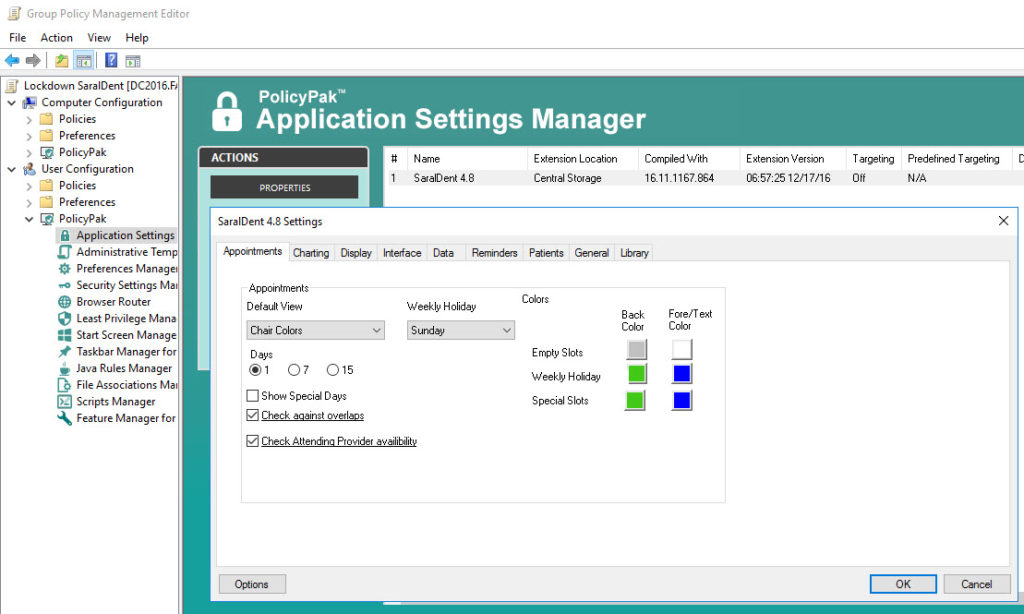Click the Show/Hide Action Pane toolbar icon
The image size is (1024, 614).
tap(133, 61)
